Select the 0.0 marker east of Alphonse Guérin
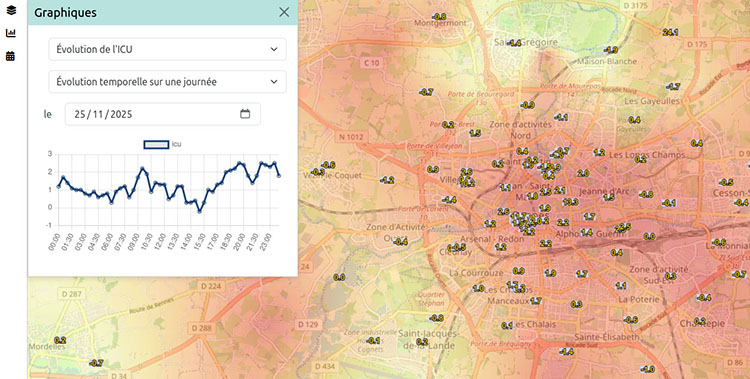Image resolution: width=750 pixels, height=379 pixels. (x=649, y=236)
